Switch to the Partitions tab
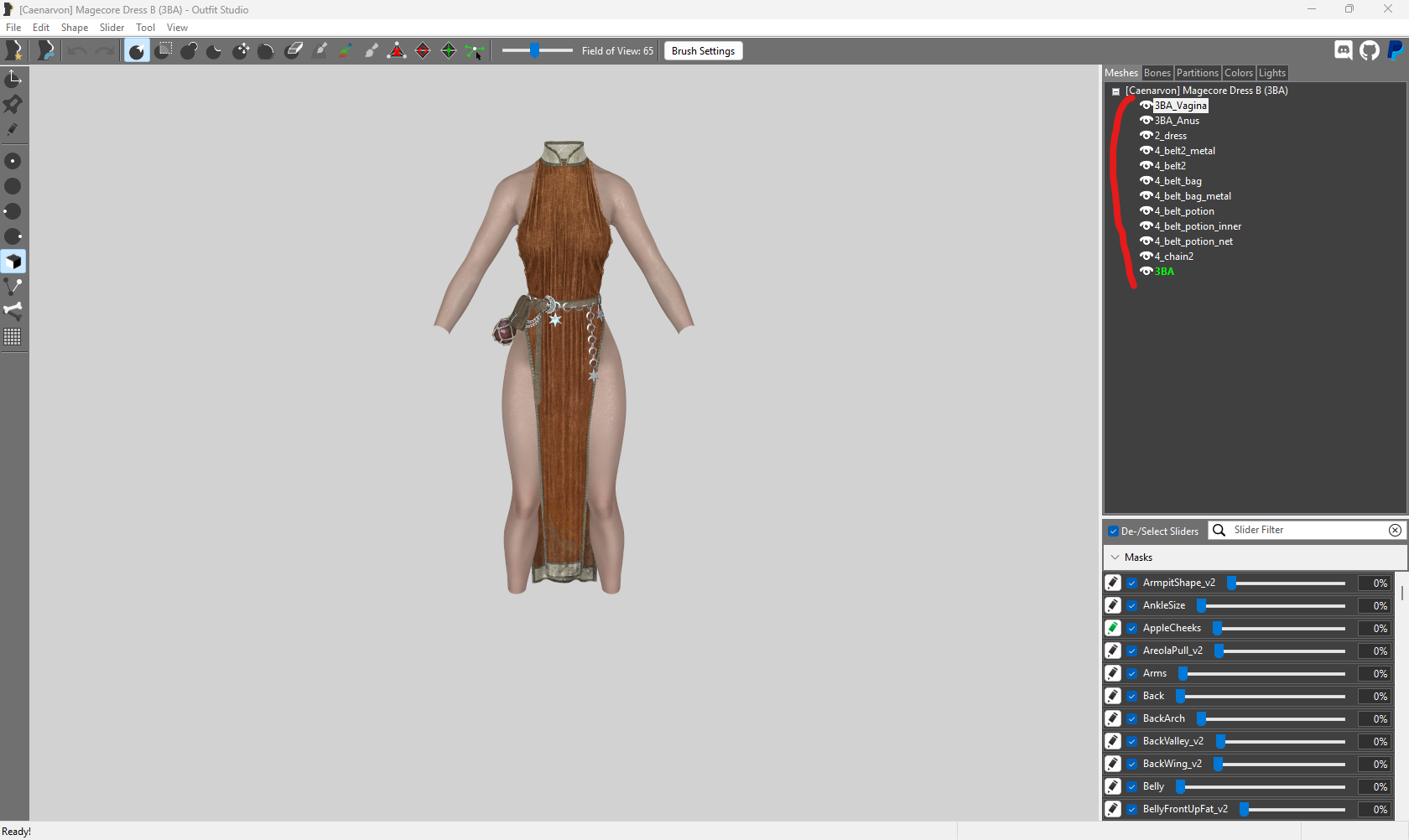 1197,73
